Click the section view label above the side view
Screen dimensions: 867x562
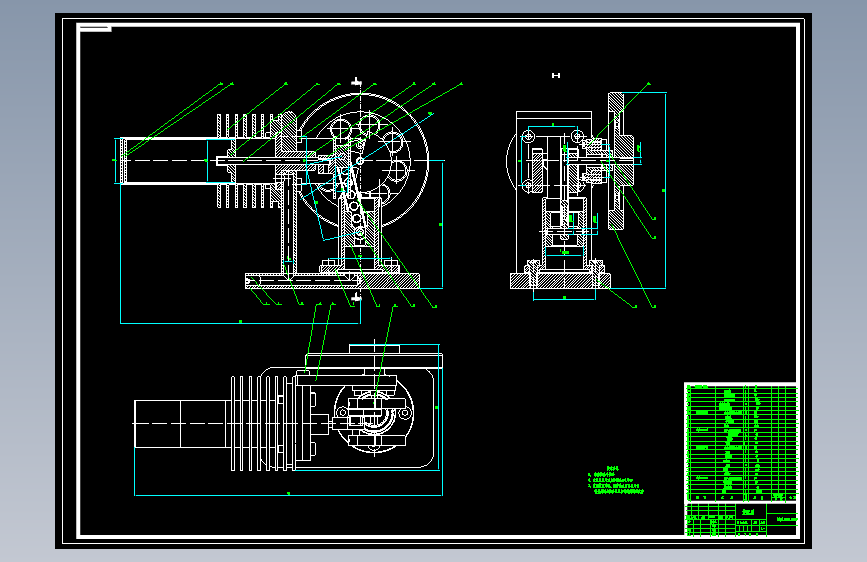[x=556, y=75]
